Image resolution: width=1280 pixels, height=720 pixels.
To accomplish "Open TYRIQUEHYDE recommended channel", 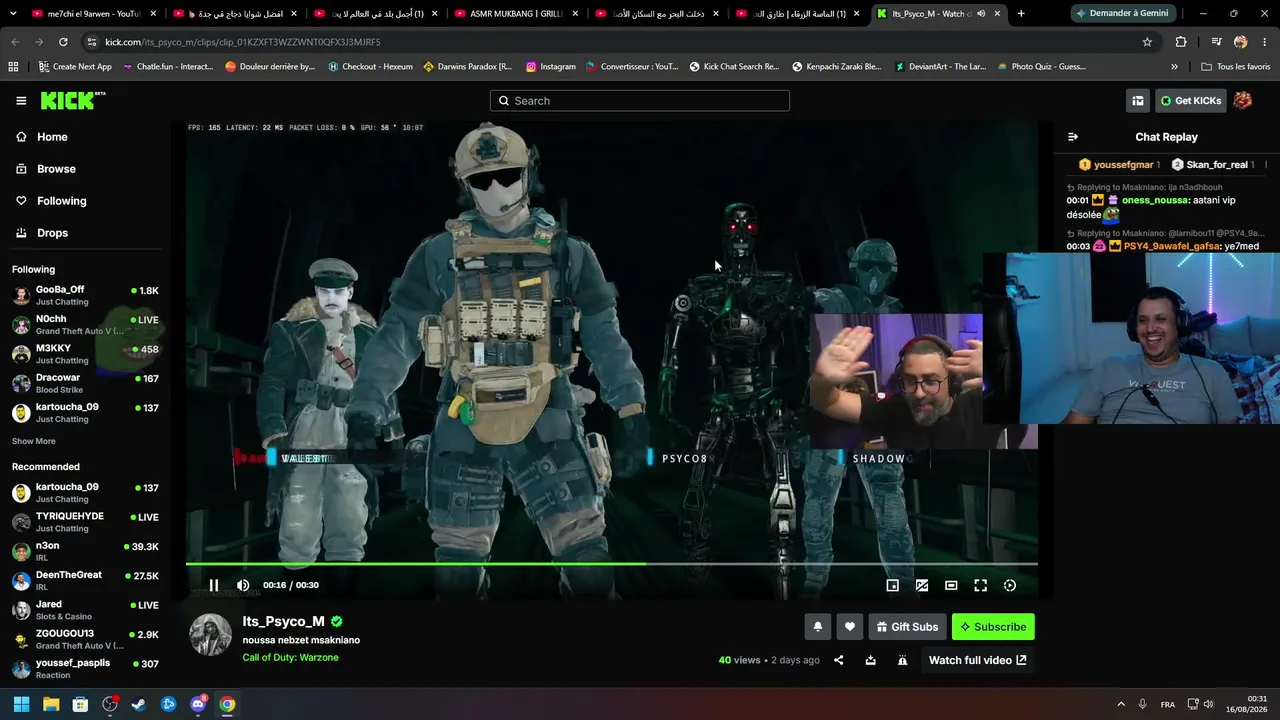I will point(86,522).
